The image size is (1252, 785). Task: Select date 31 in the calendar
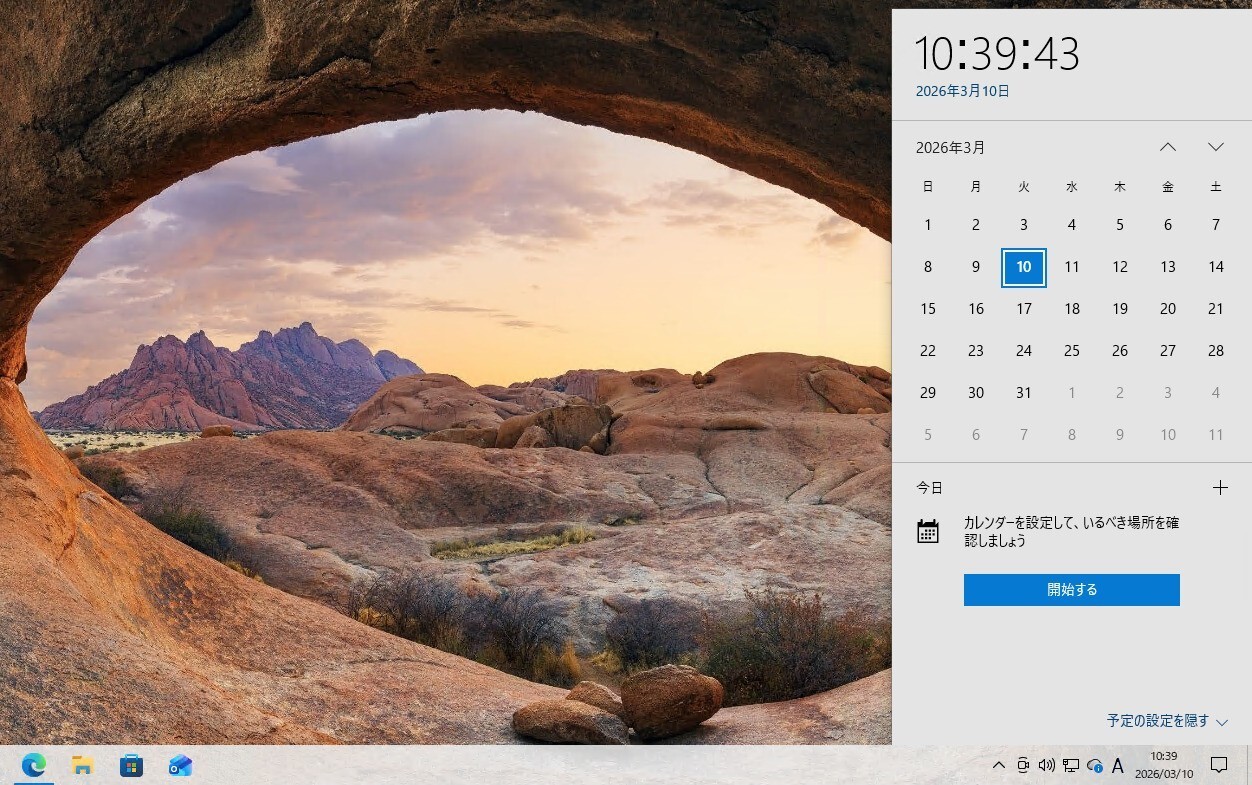[x=1024, y=393]
